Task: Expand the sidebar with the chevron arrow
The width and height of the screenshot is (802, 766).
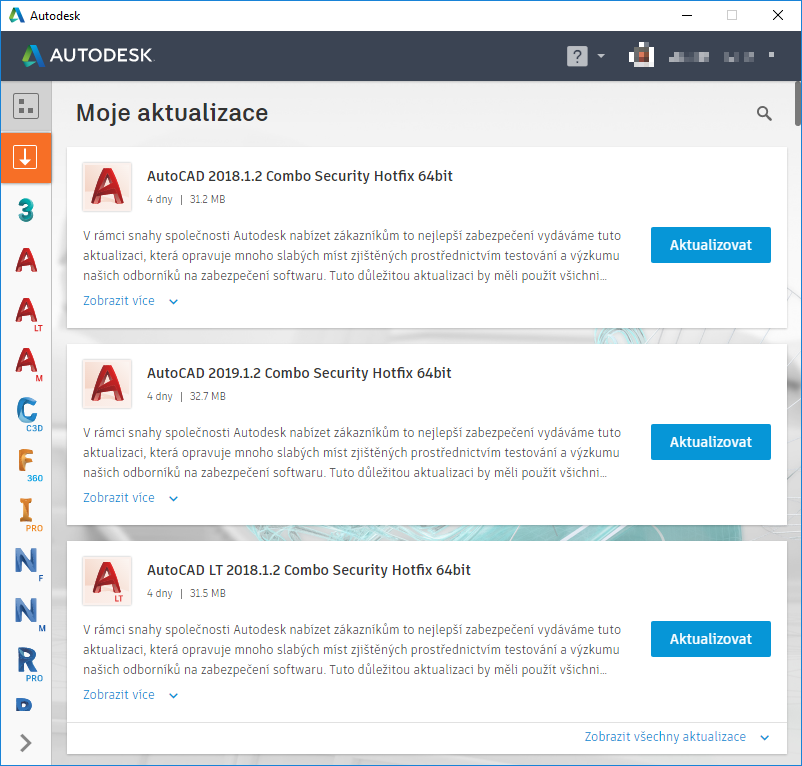Action: coord(26,742)
